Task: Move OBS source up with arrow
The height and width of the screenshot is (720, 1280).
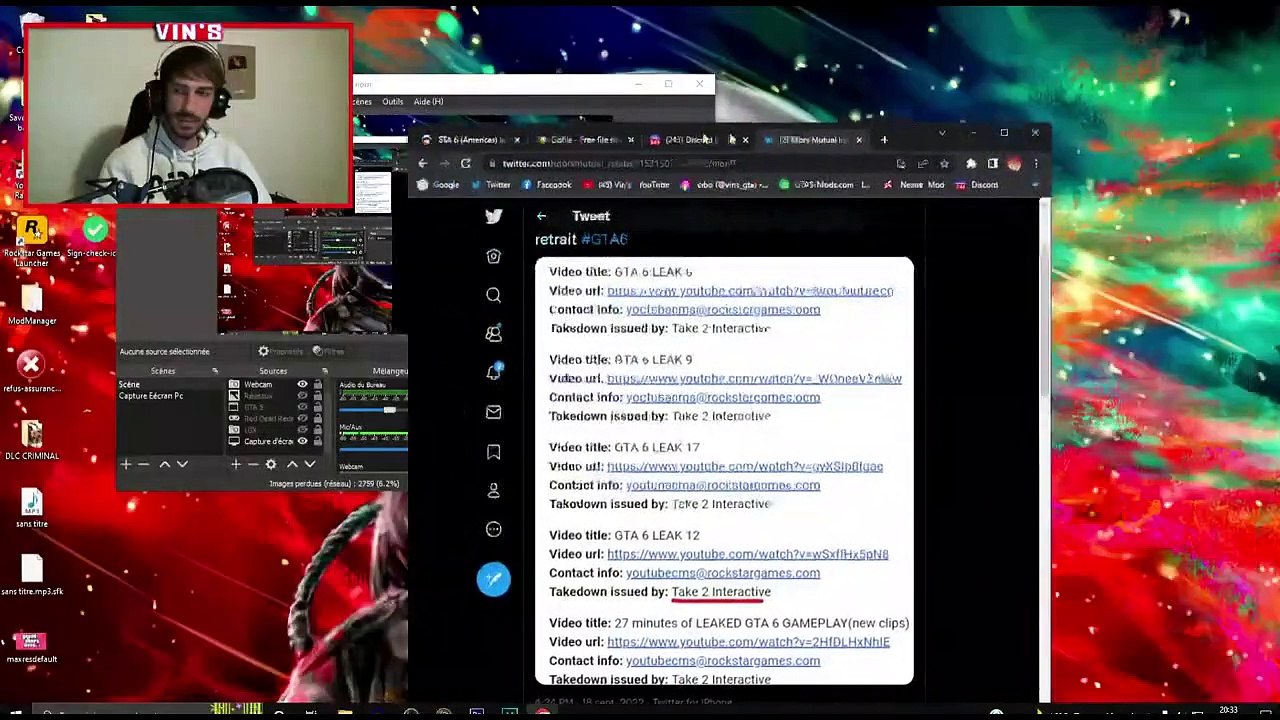Action: [292, 464]
